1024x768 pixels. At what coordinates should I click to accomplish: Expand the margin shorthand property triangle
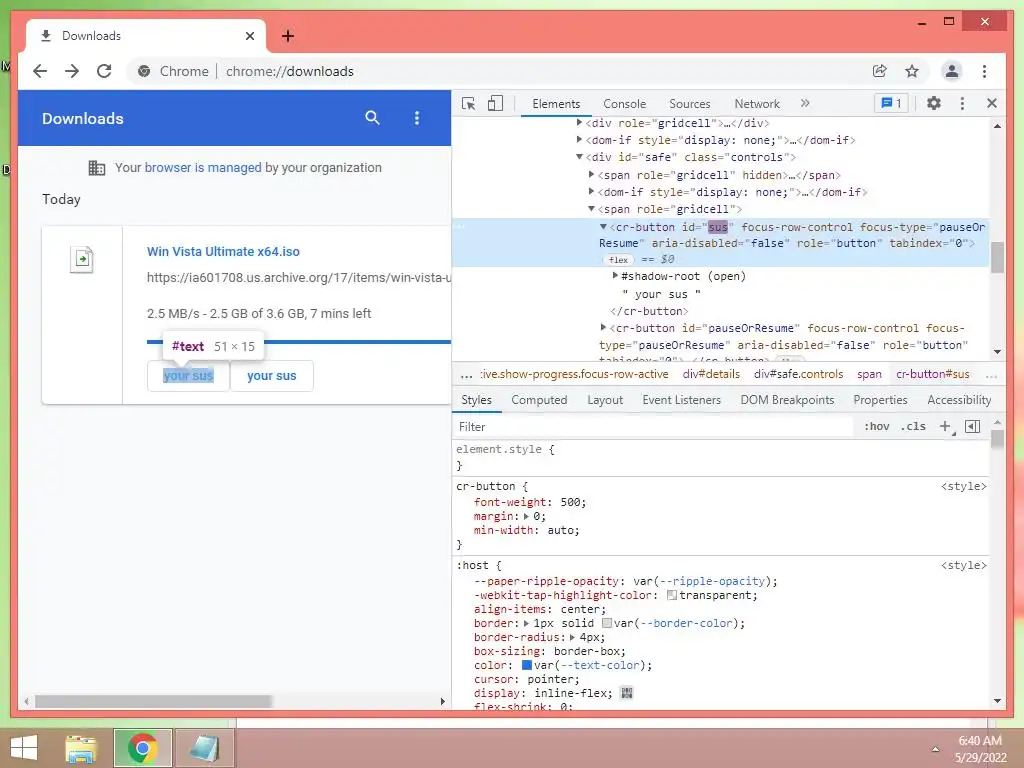(x=526, y=516)
